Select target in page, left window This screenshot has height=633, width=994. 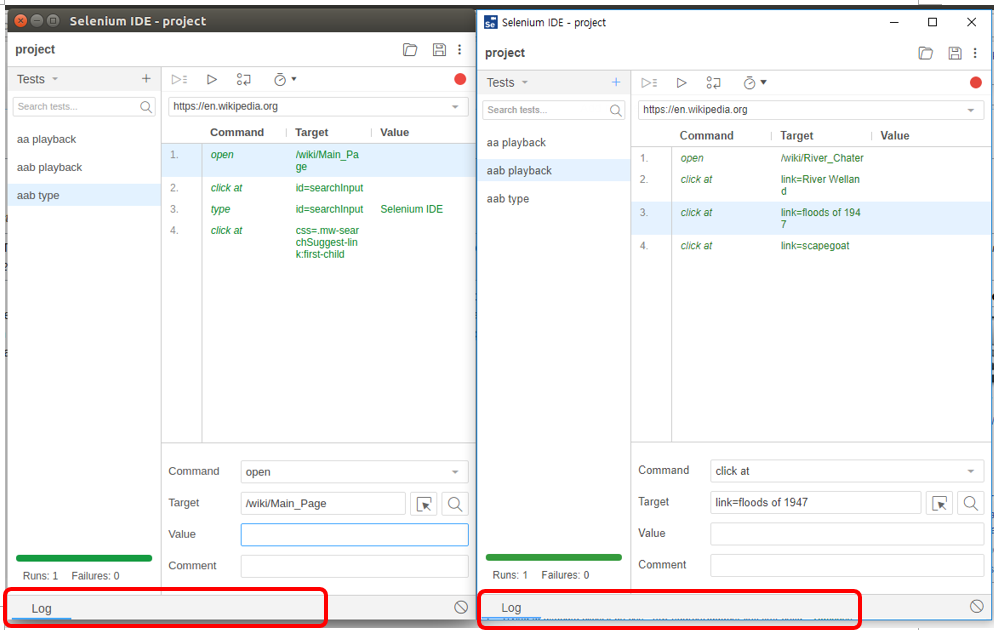[423, 504]
